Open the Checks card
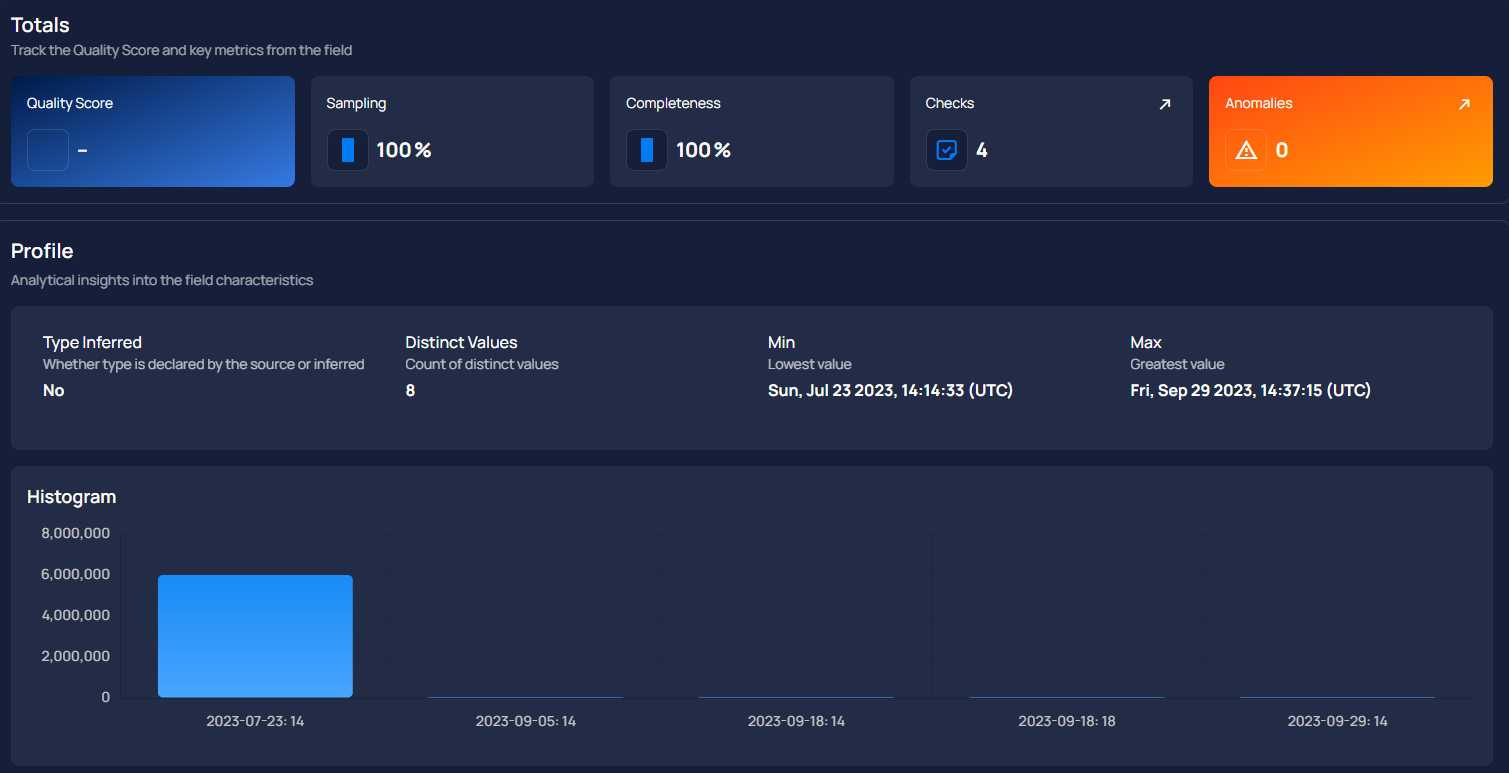1509x773 pixels. click(x=1051, y=131)
